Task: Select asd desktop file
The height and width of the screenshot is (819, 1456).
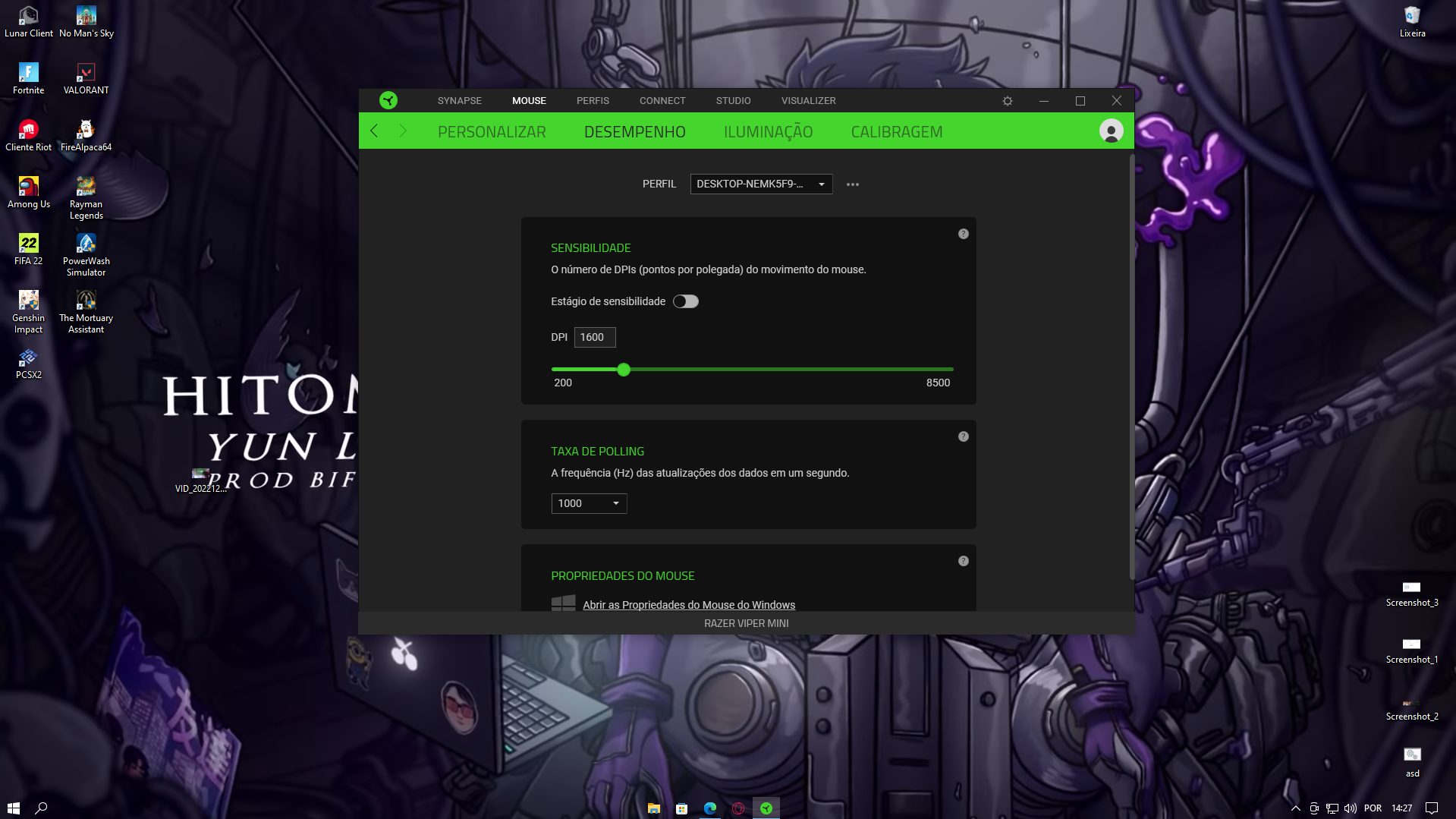Action: pyautogui.click(x=1412, y=762)
